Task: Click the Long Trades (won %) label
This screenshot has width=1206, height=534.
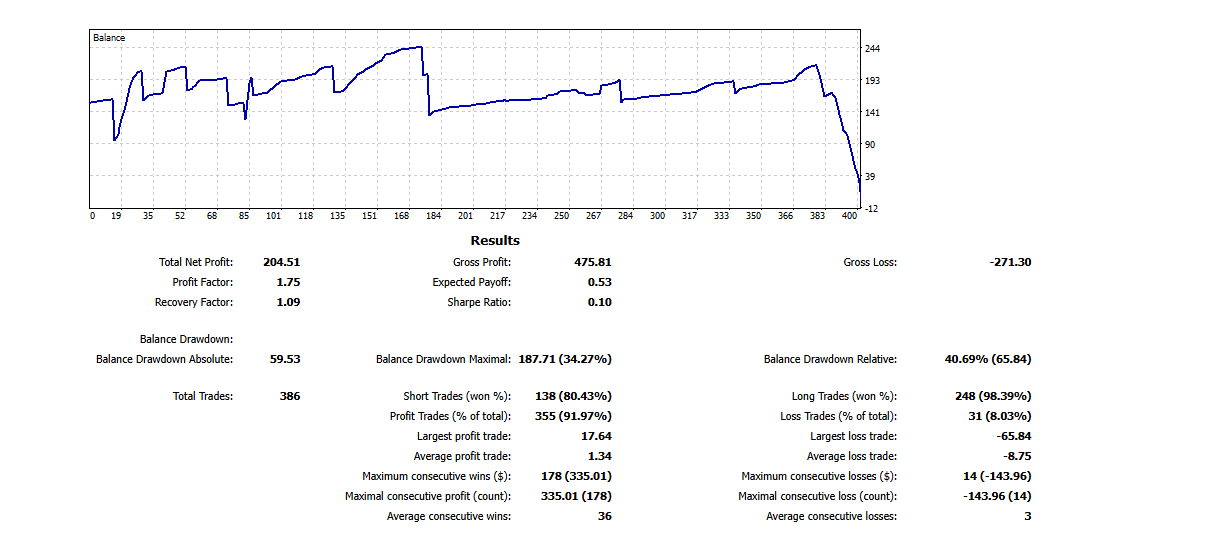Action: [x=843, y=397]
